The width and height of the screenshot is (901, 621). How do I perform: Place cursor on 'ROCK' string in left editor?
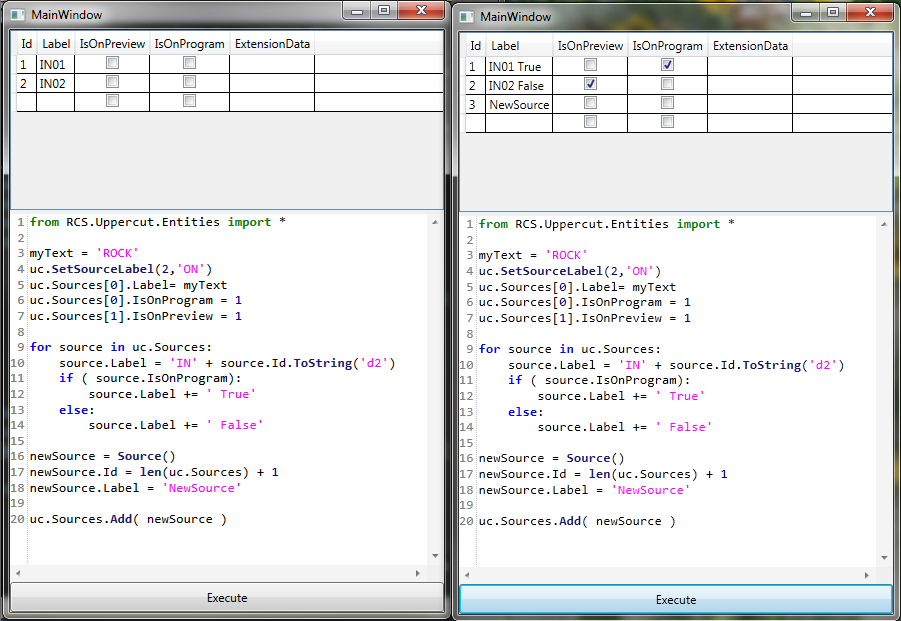tap(117, 253)
